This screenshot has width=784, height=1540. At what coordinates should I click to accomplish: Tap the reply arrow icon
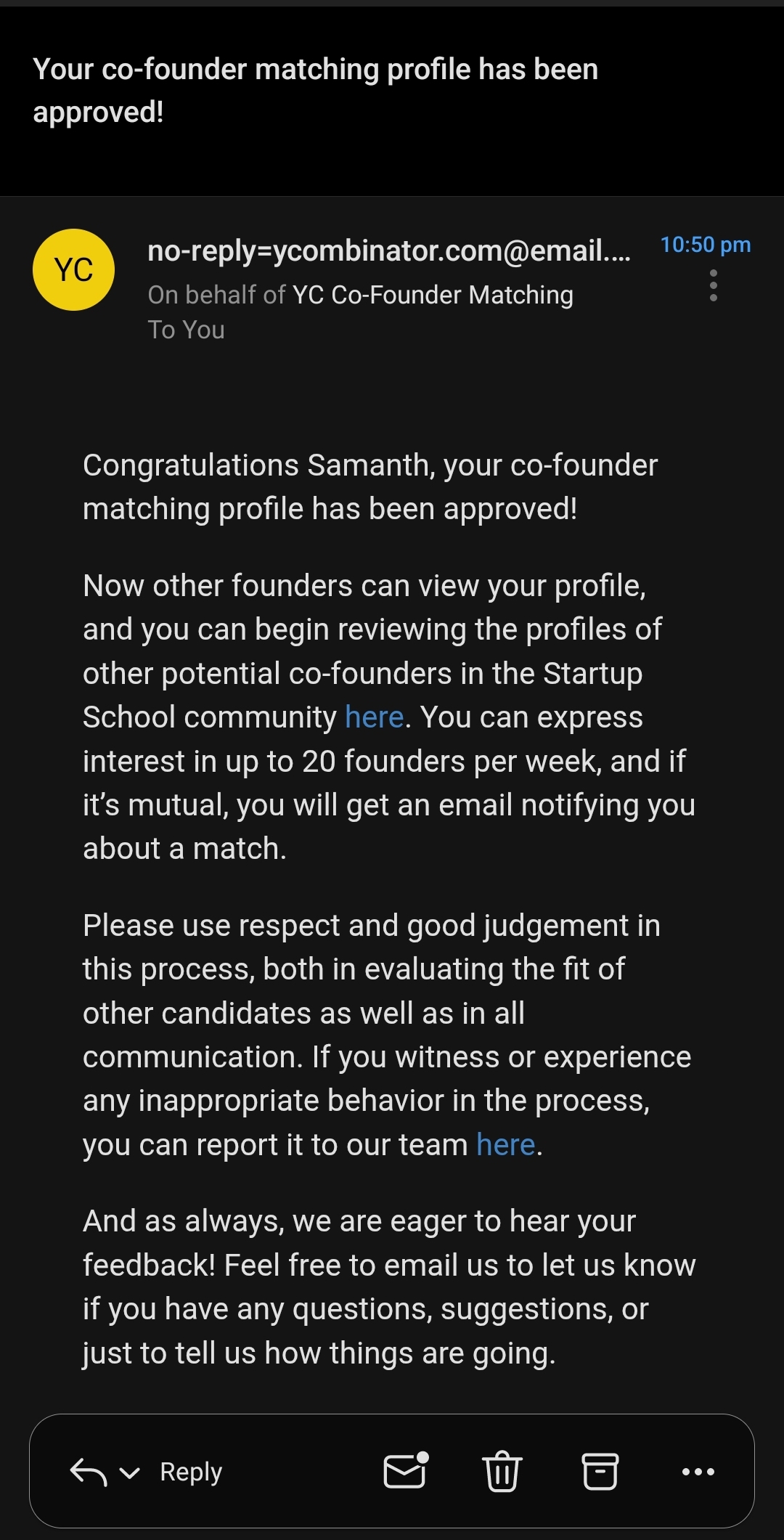pos(88,1472)
